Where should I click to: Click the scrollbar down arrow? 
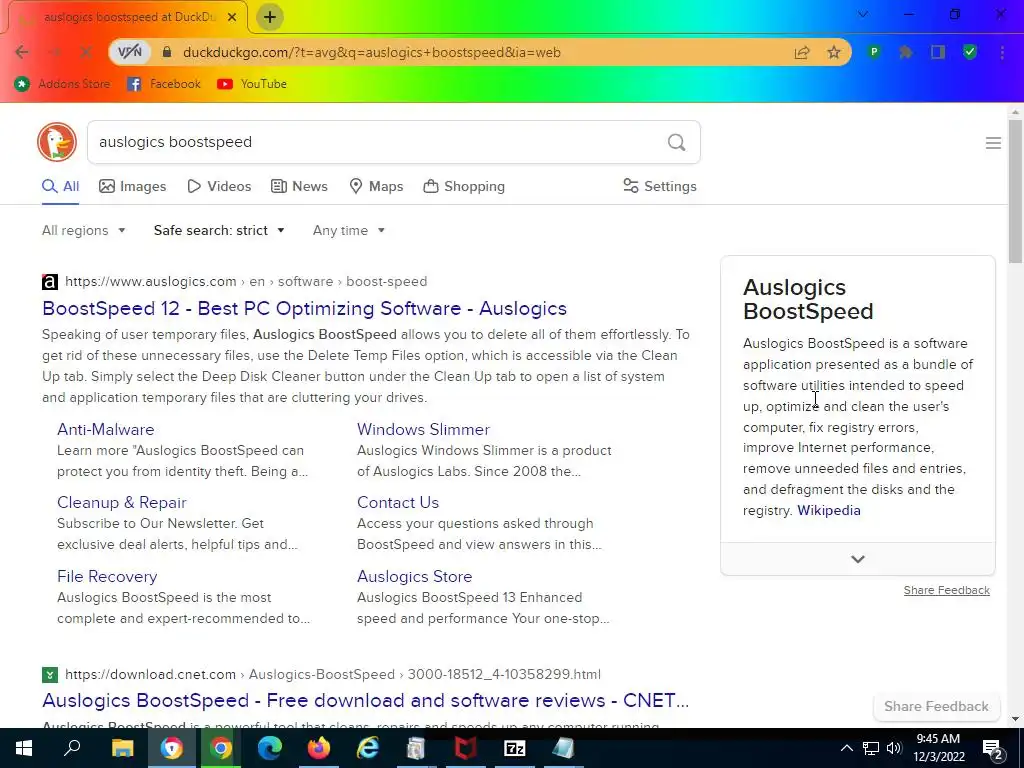1015,719
